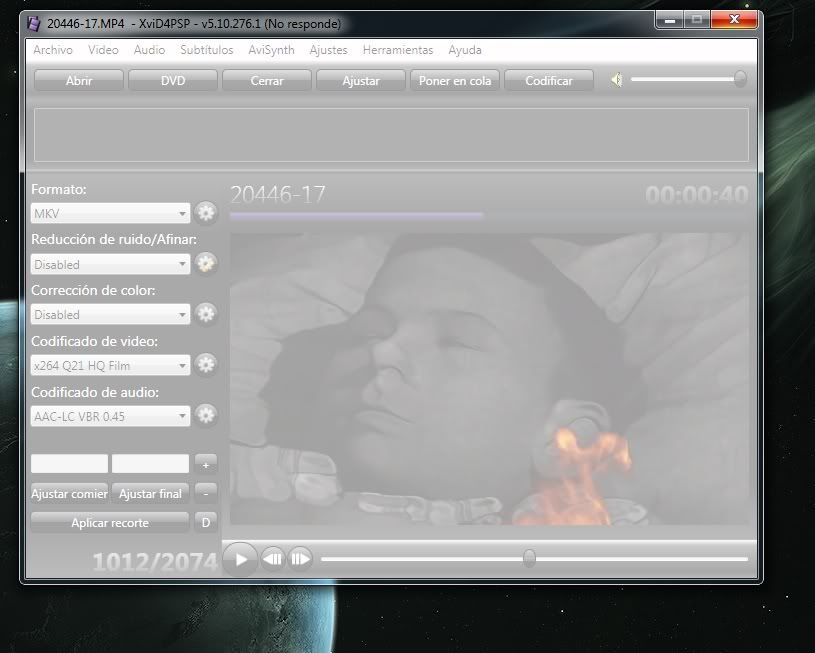Click the video preview frame

point(489,379)
